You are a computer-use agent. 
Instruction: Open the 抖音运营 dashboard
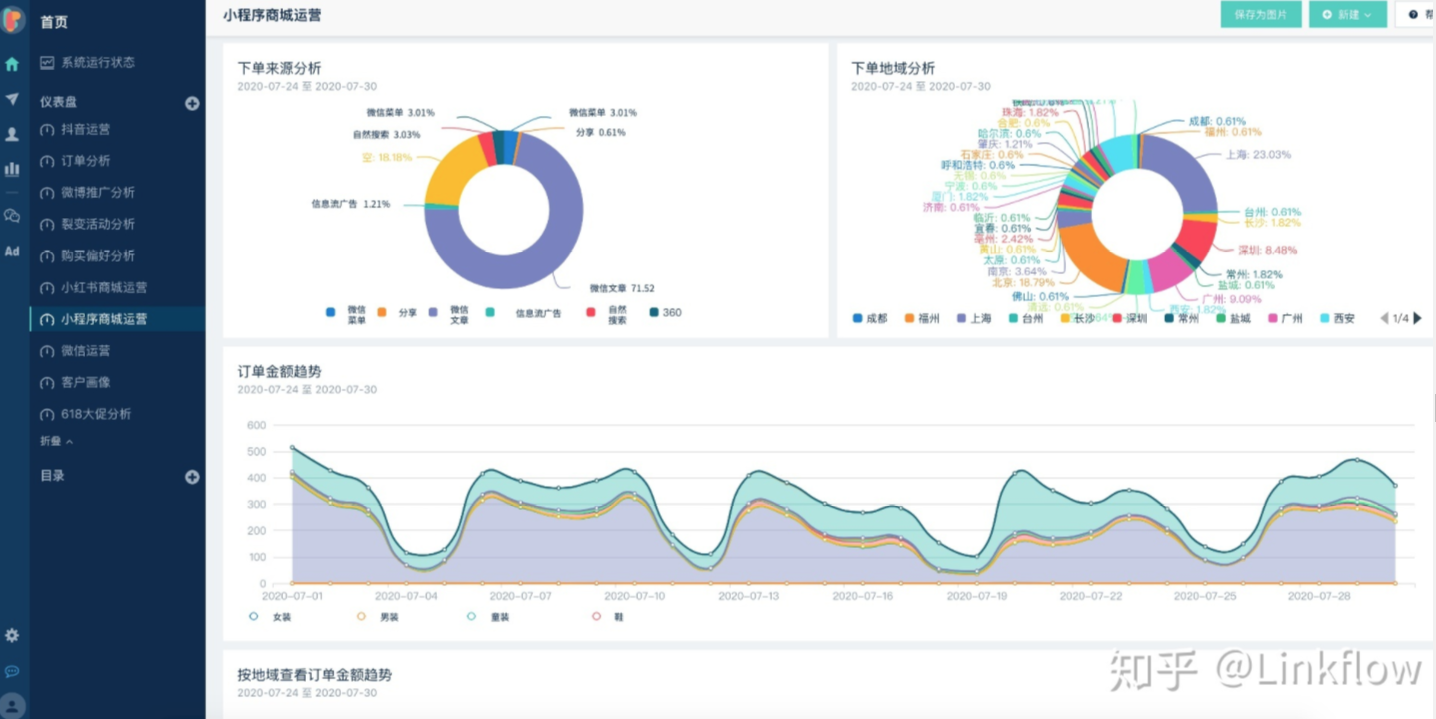(86, 129)
